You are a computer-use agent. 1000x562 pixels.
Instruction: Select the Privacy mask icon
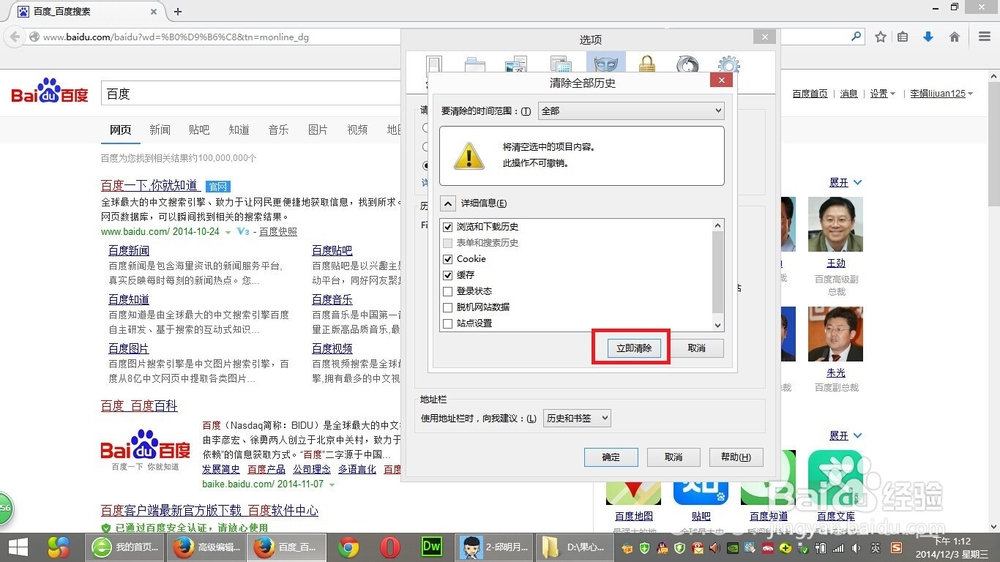[606, 64]
